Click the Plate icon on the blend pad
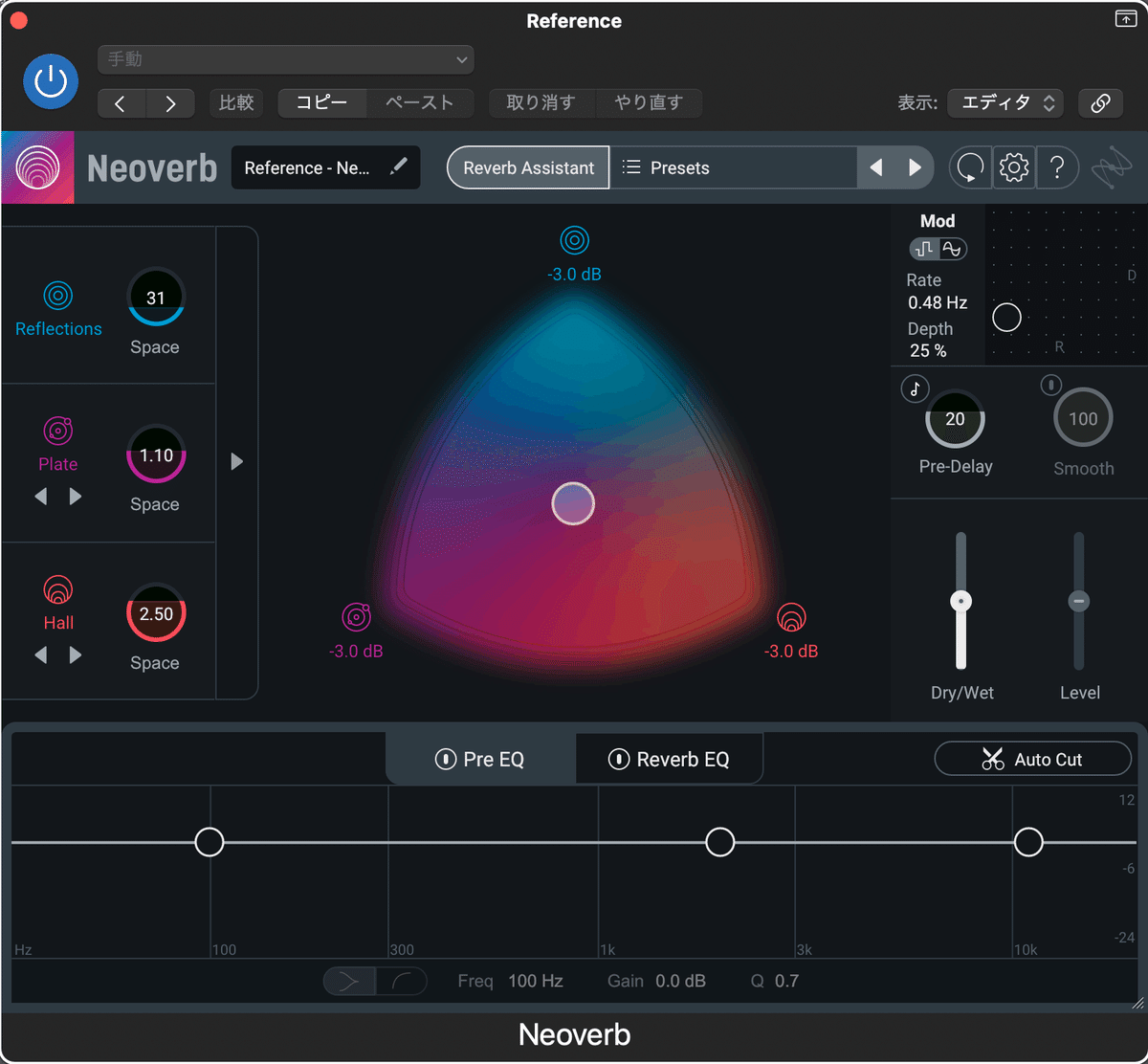Viewport: 1148px width, 1064px height. [x=356, y=617]
